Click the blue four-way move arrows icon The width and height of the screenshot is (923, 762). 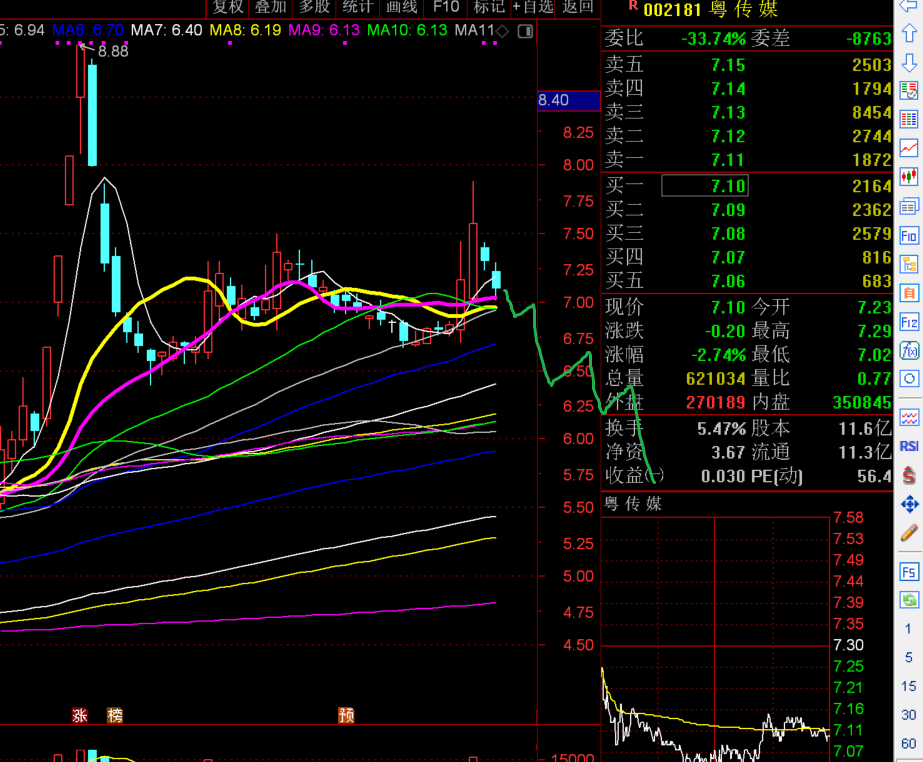point(909,504)
